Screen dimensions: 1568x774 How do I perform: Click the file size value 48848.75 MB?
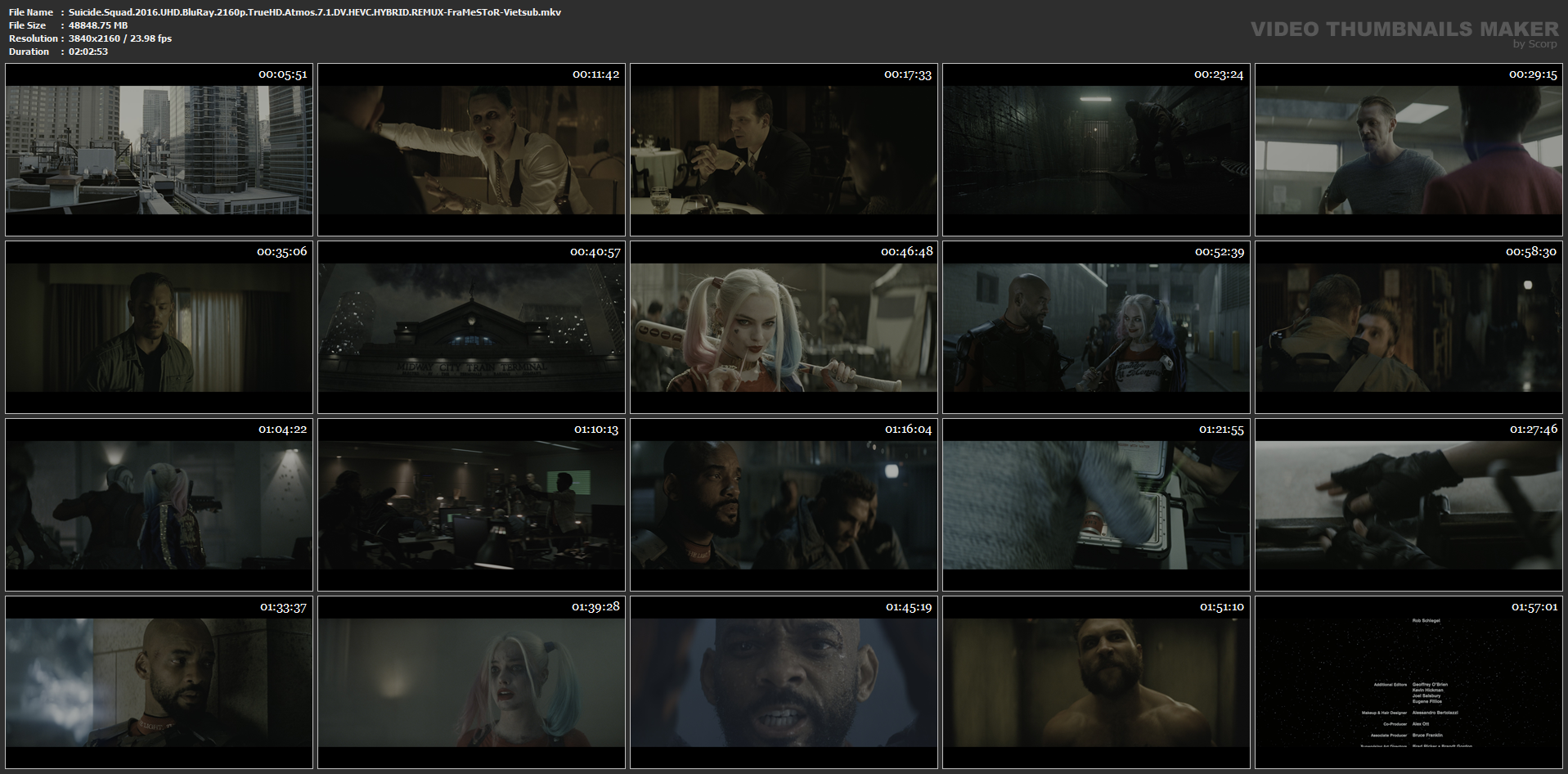point(98,25)
